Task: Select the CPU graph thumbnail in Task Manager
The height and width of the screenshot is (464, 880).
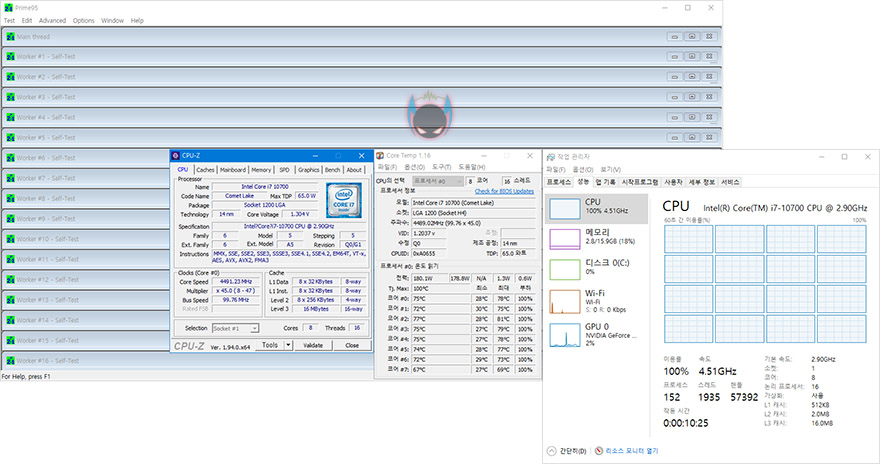Action: click(x=565, y=209)
